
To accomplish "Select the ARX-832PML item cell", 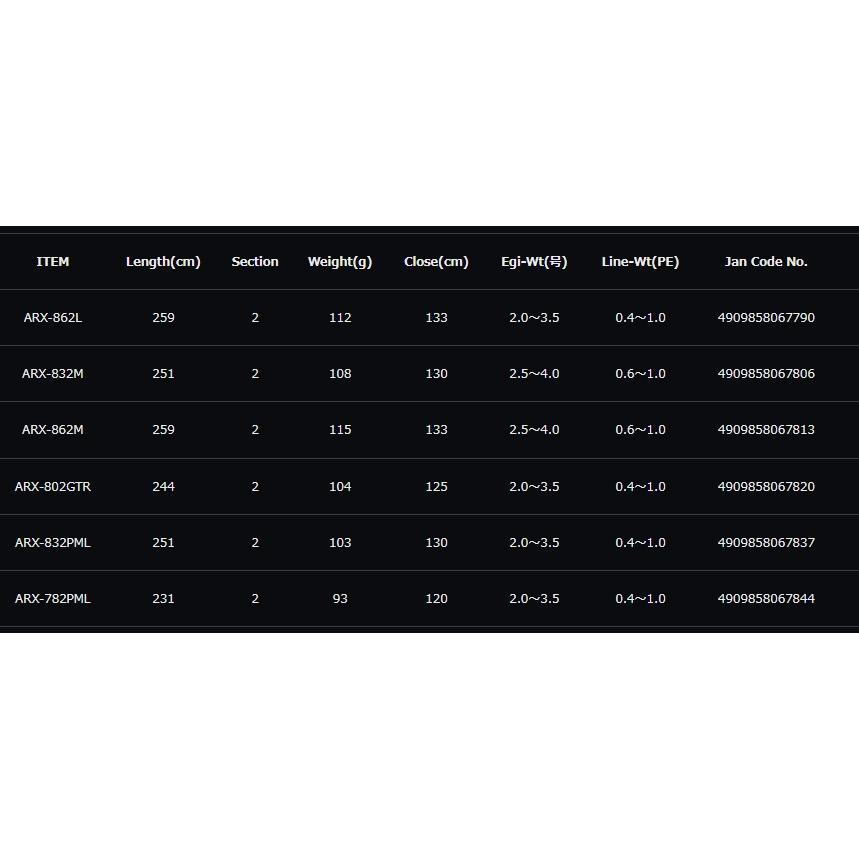I will [x=53, y=542].
